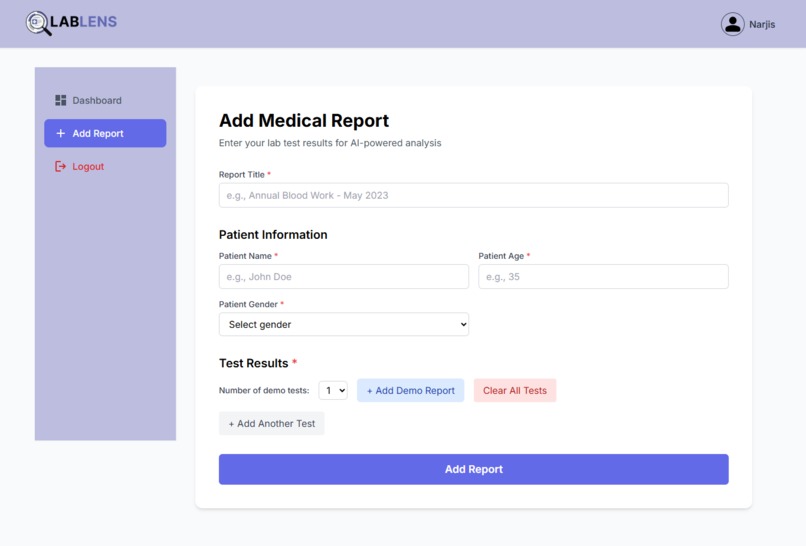This screenshot has height=546, width=806.
Task: Open the Select gender dropdown
Action: (x=343, y=324)
